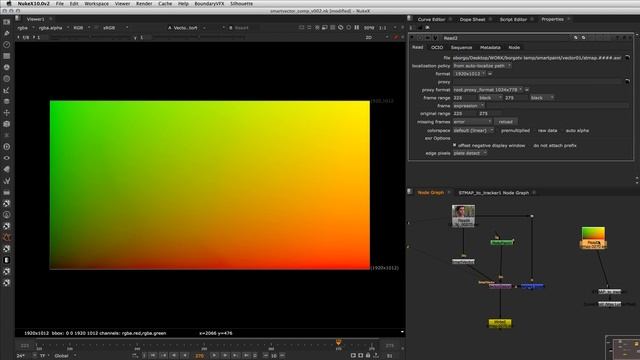Open the Render menu
640x360 pixels.
click(x=144, y=4)
